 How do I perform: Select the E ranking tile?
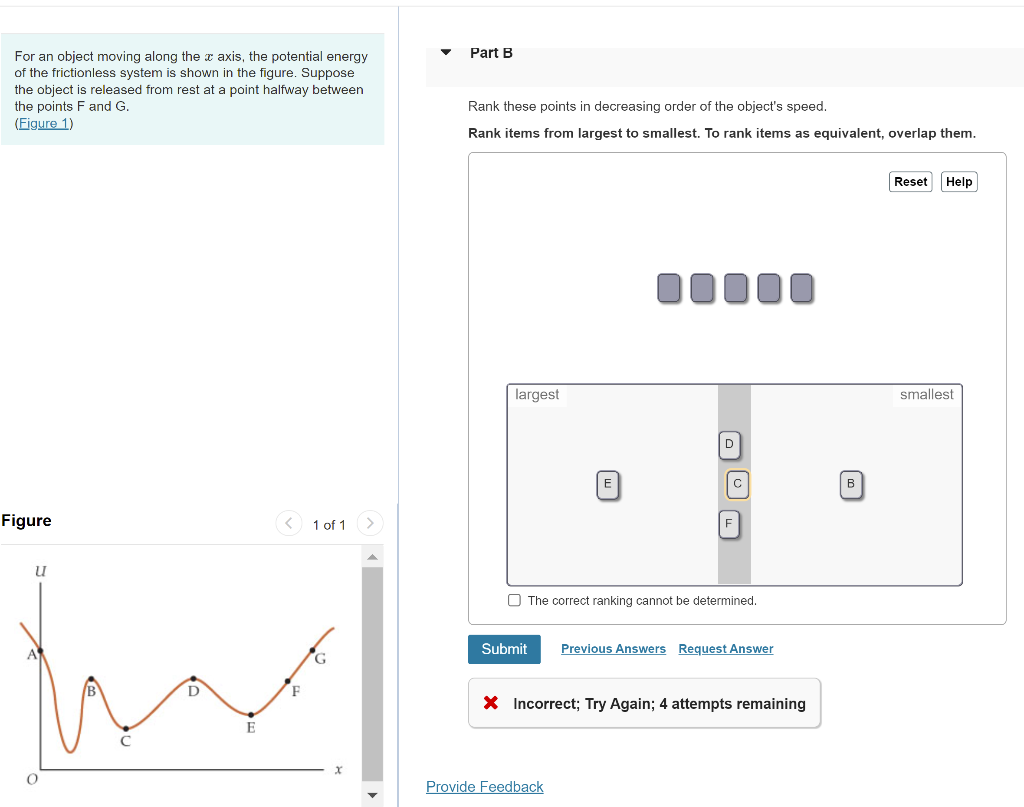point(608,484)
